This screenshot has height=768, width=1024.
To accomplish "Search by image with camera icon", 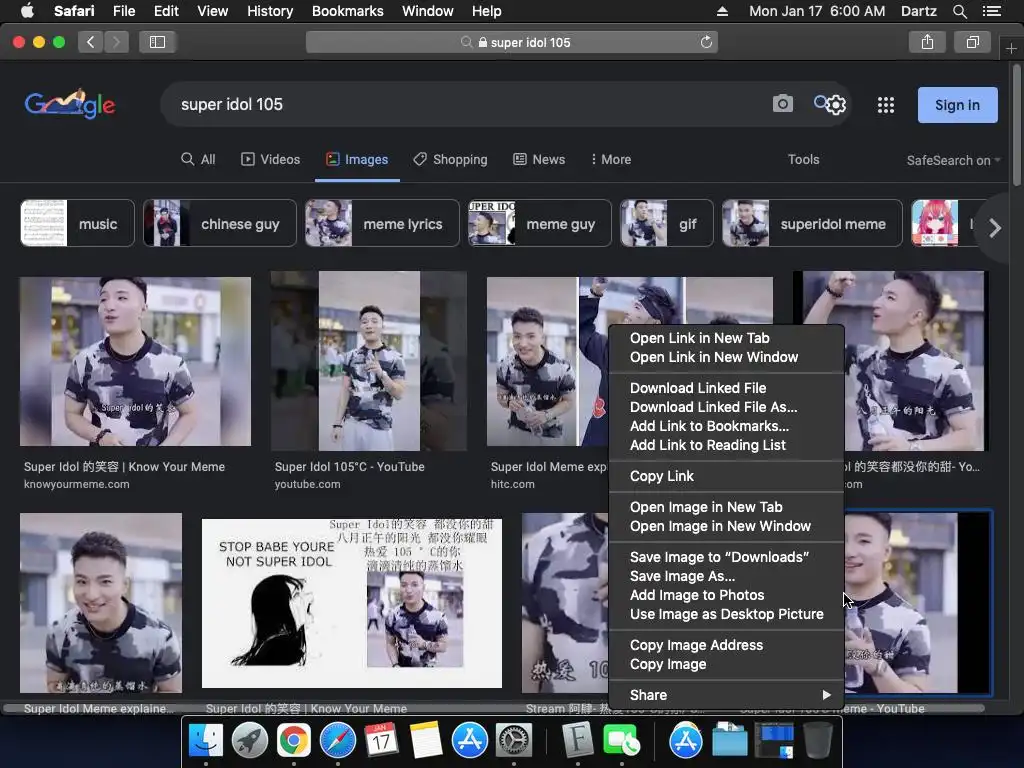I will [782, 104].
